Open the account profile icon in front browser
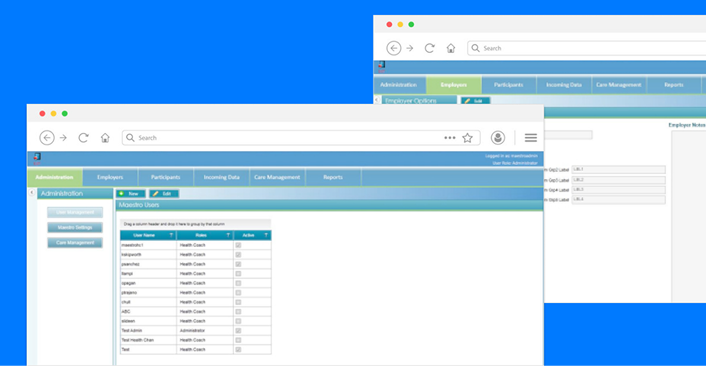706x366 pixels. point(498,138)
